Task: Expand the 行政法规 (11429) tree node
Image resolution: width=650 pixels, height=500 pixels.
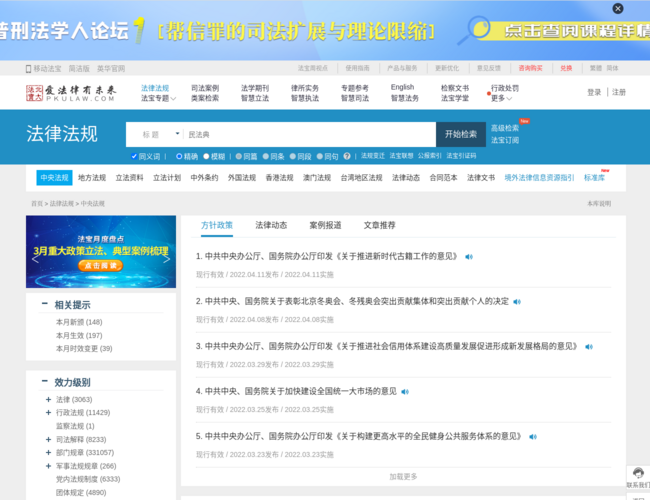Action: pyautogui.click(x=48, y=412)
